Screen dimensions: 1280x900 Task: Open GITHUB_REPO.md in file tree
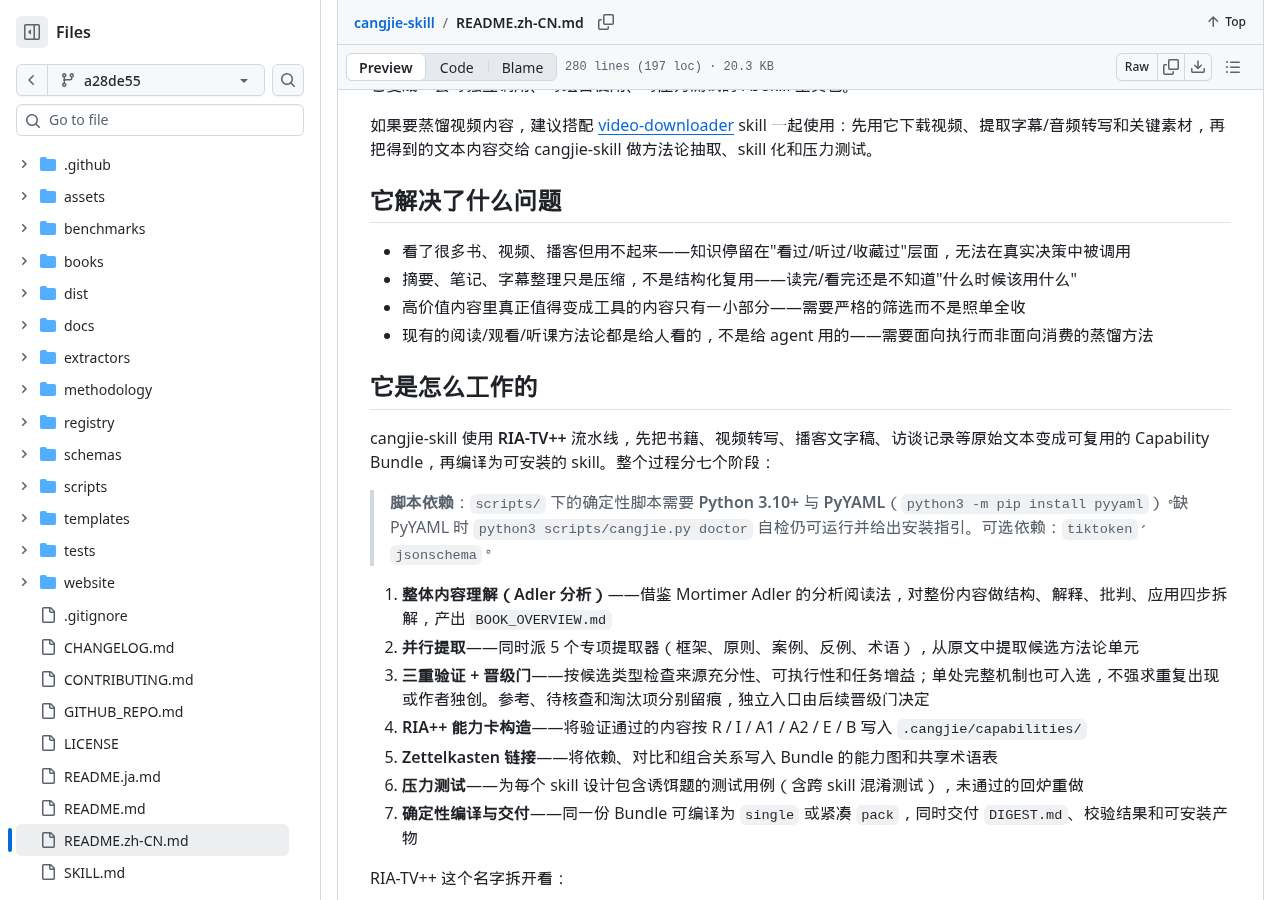coord(123,712)
